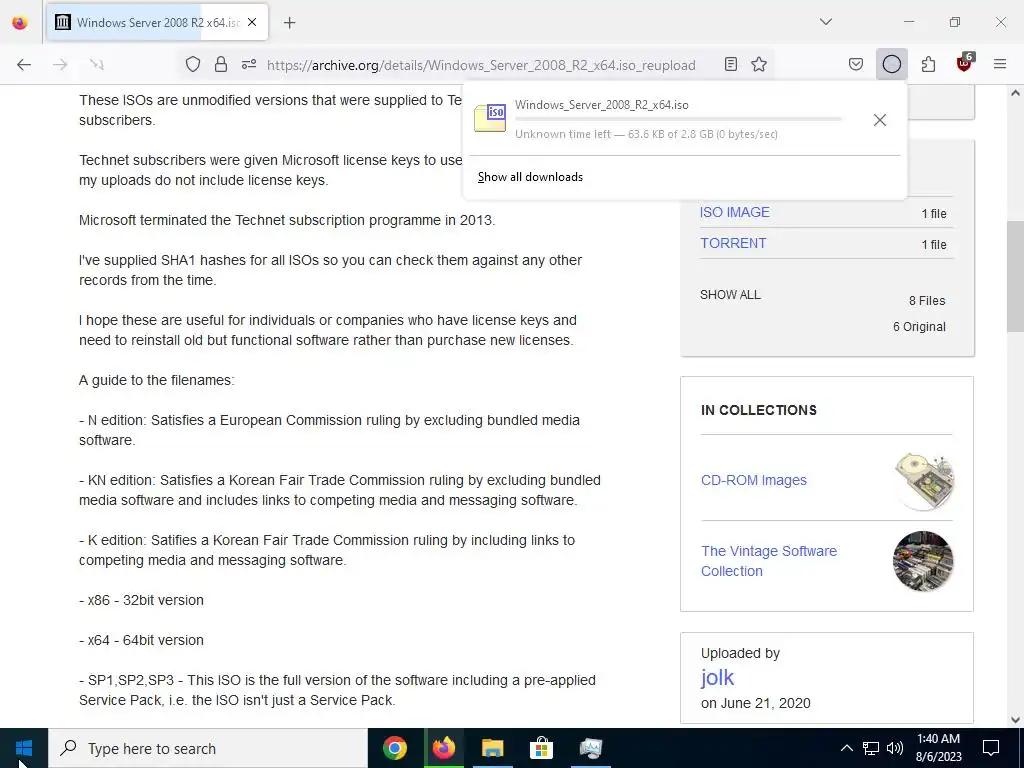Click the shield tracking protection icon
The width and height of the screenshot is (1024, 768).
pos(193,64)
